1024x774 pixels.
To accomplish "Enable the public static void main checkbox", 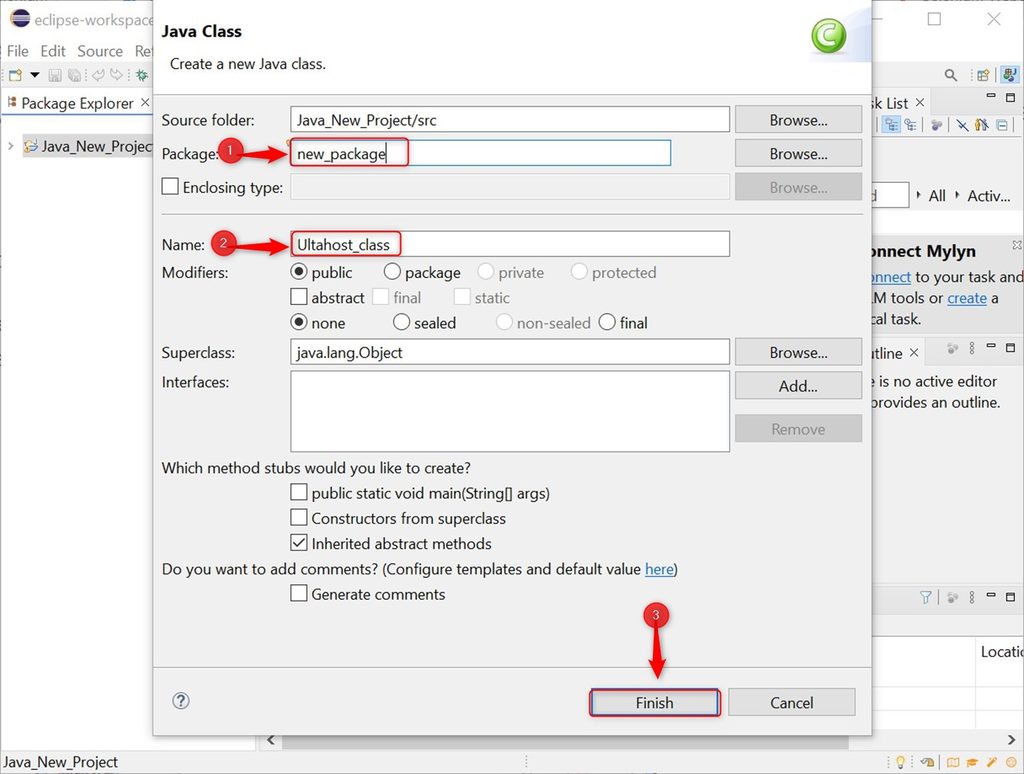I will 298,492.
